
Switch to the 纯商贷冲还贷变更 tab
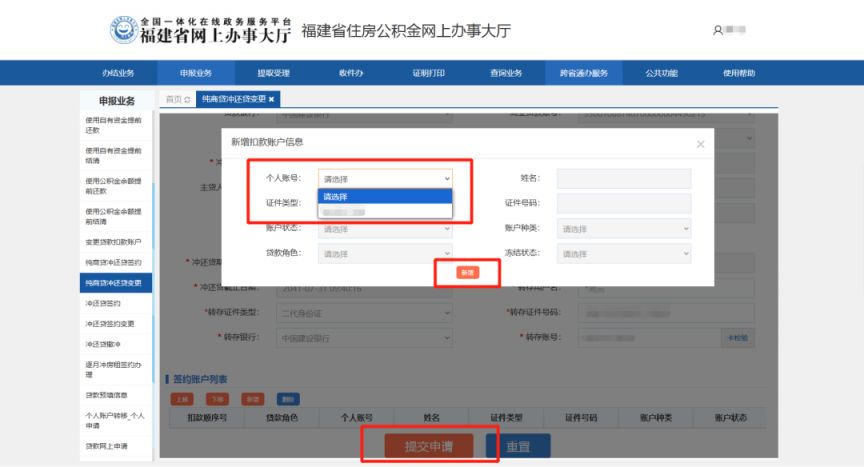point(234,99)
